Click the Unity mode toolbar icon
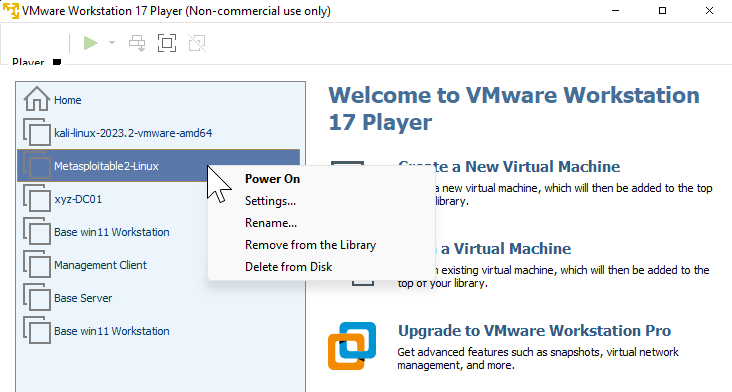The width and height of the screenshot is (732, 392). pos(197,43)
